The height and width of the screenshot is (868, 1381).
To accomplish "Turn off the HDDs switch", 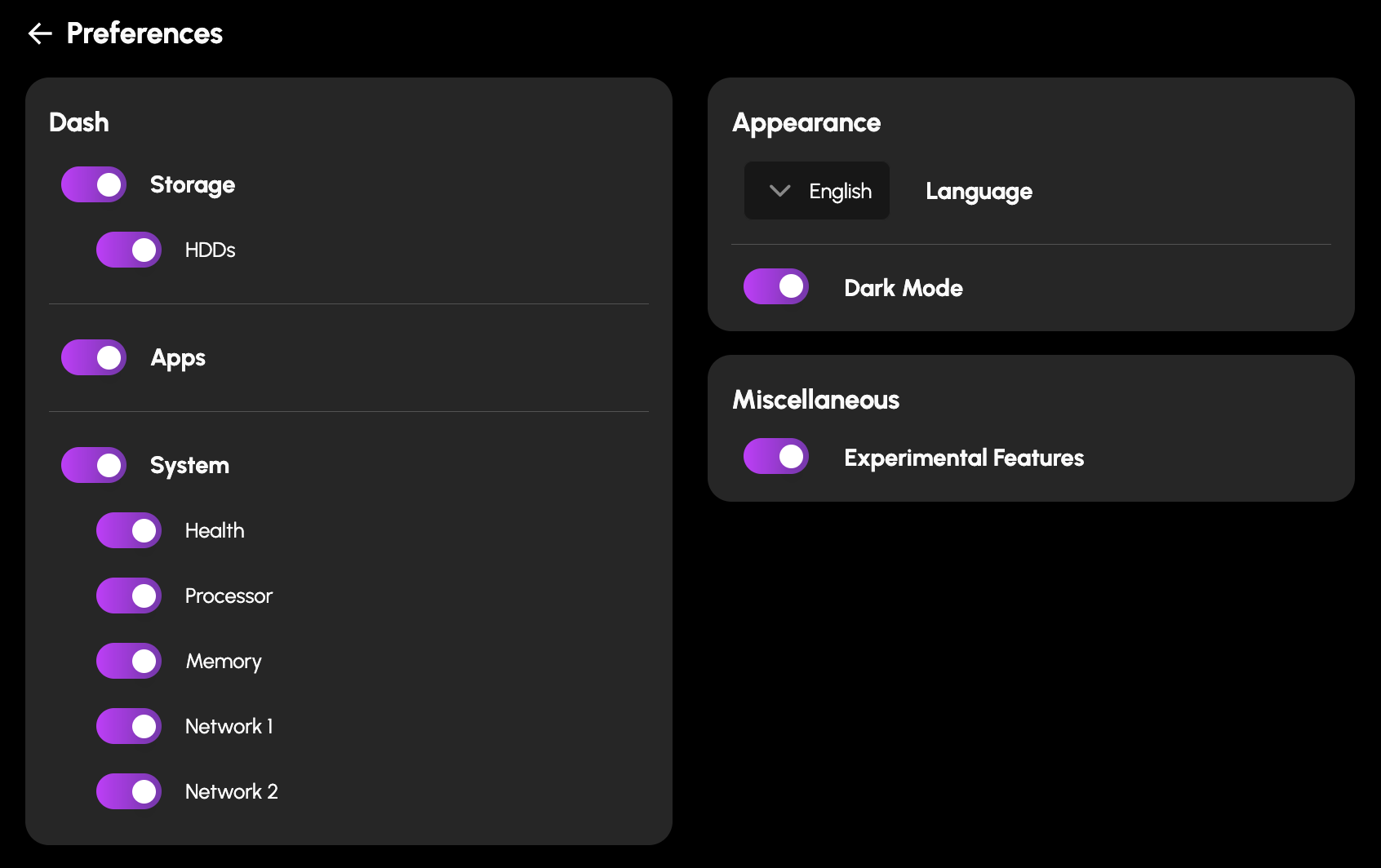I will coord(128,250).
